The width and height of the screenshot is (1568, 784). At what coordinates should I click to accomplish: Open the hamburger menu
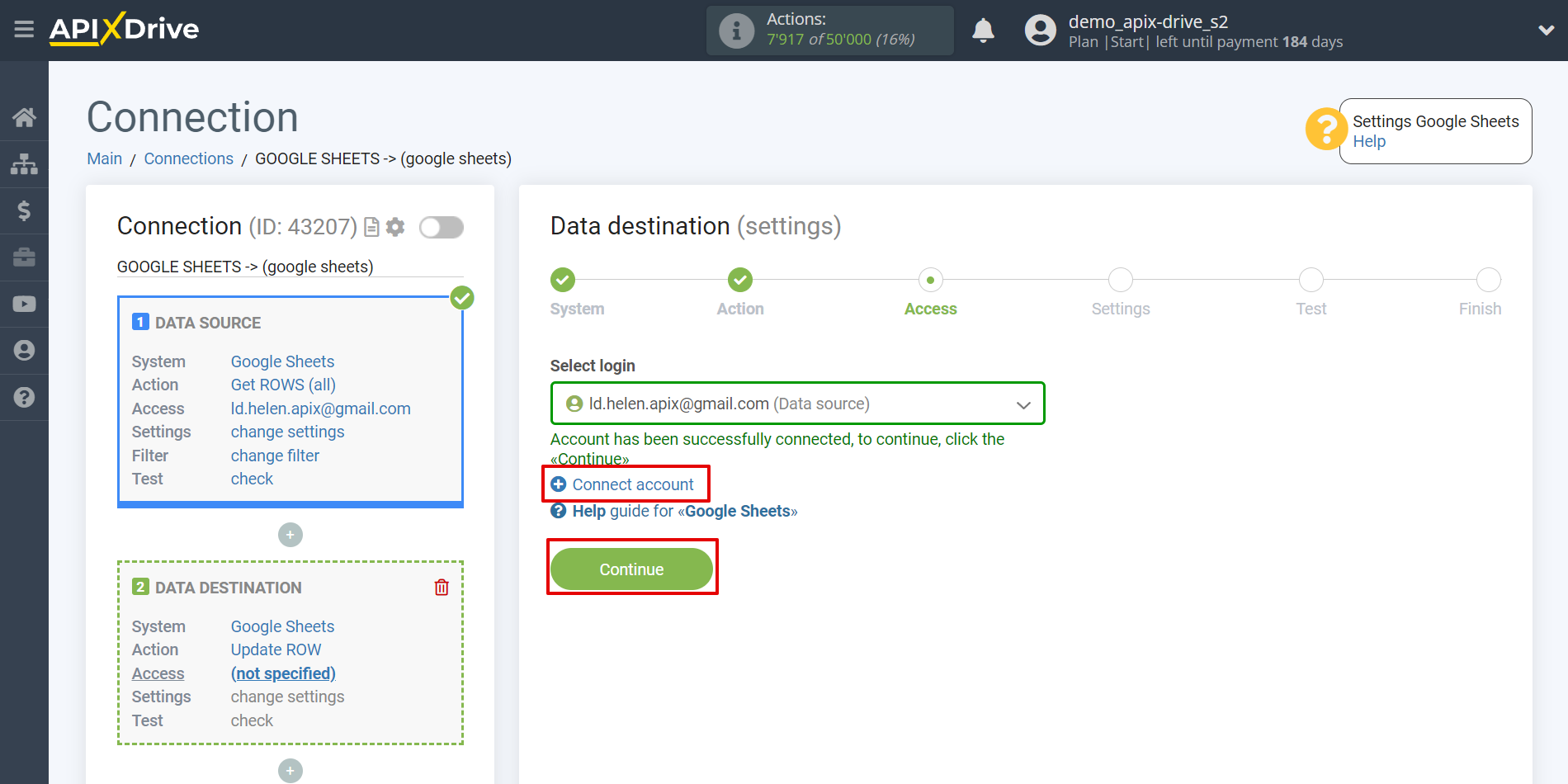coord(24,30)
